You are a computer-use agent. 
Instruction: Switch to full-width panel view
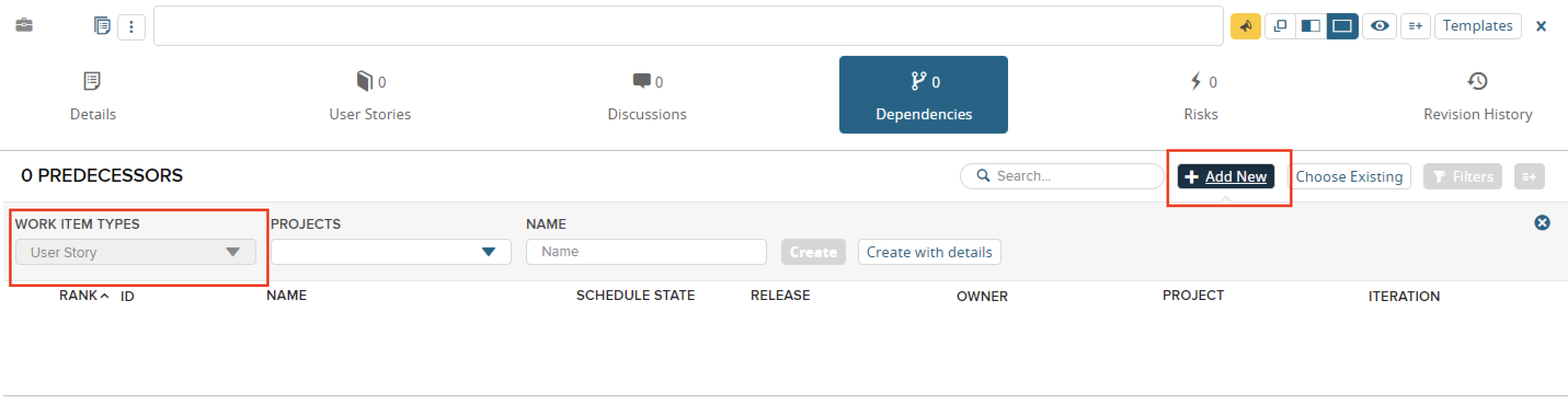pyautogui.click(x=1342, y=26)
